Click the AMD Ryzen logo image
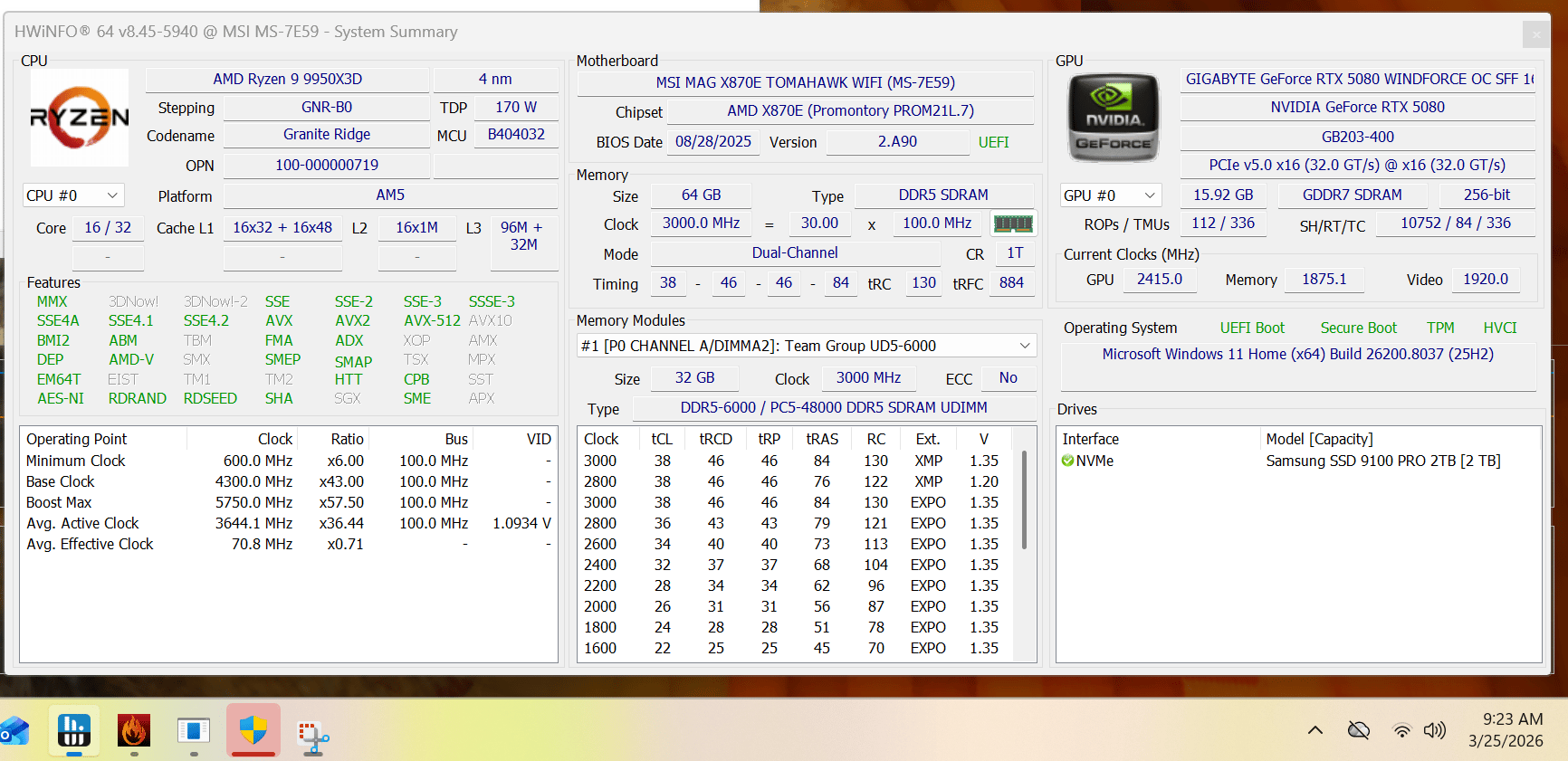Image resolution: width=1568 pixels, height=761 pixels. pyautogui.click(x=80, y=118)
